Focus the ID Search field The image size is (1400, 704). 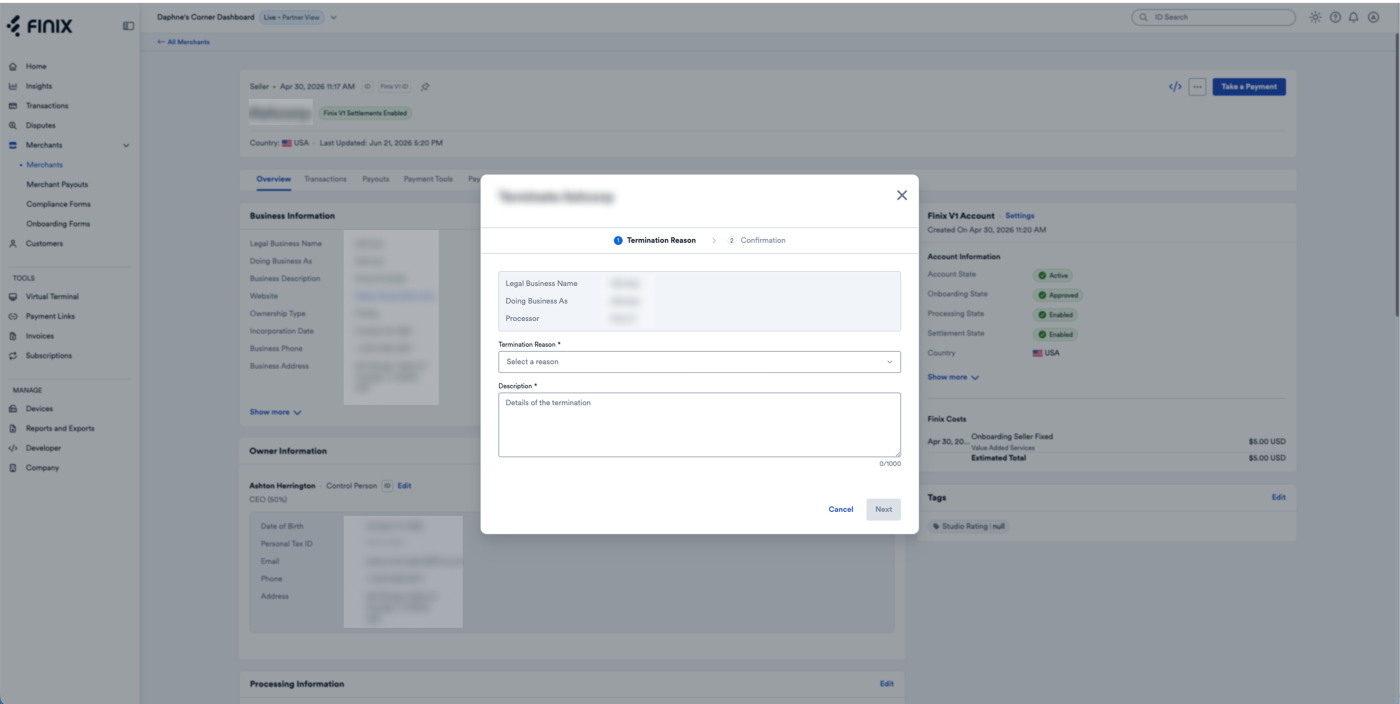[1213, 17]
